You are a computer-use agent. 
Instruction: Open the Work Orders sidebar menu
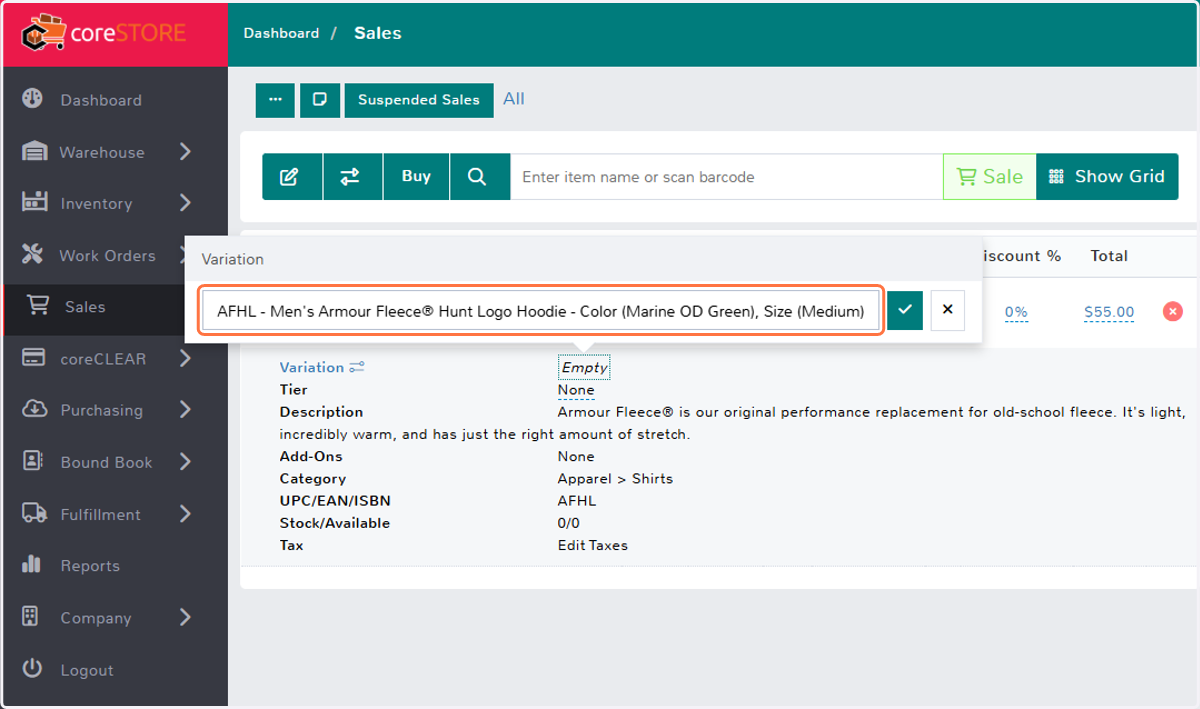107,255
